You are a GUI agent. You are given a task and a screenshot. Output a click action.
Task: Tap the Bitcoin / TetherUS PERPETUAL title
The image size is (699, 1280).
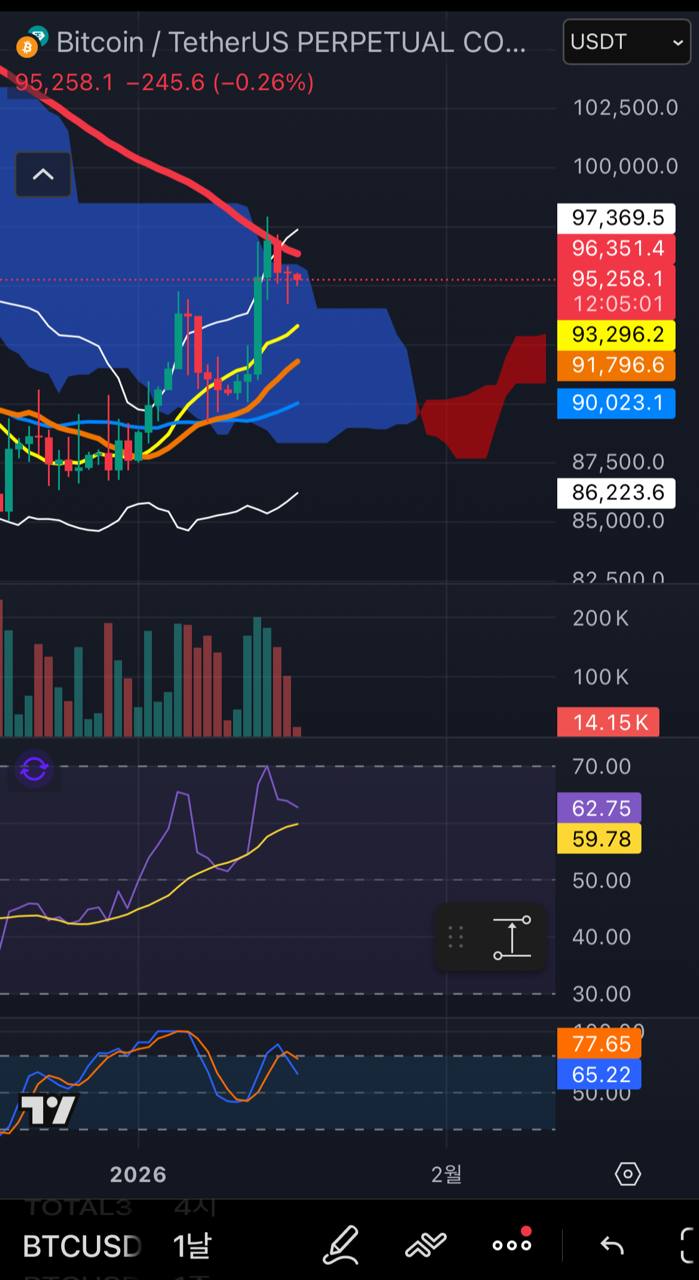tap(290, 42)
